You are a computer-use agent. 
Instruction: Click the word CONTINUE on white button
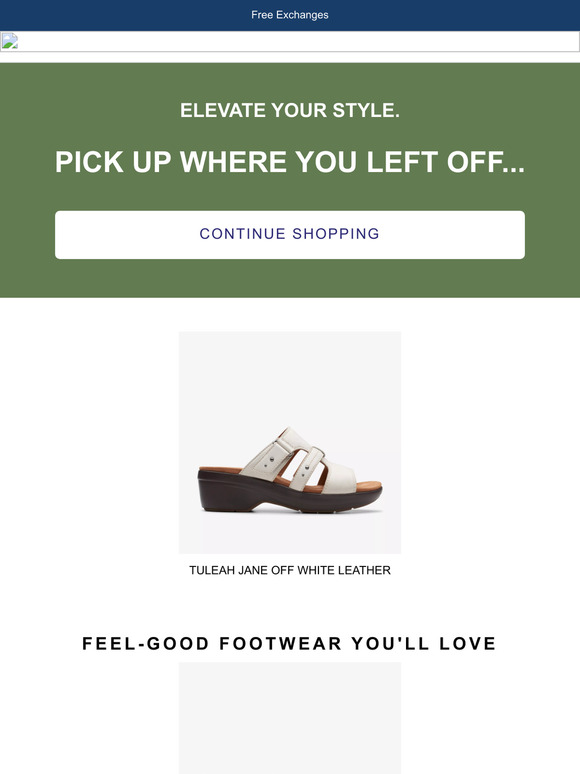242,233
